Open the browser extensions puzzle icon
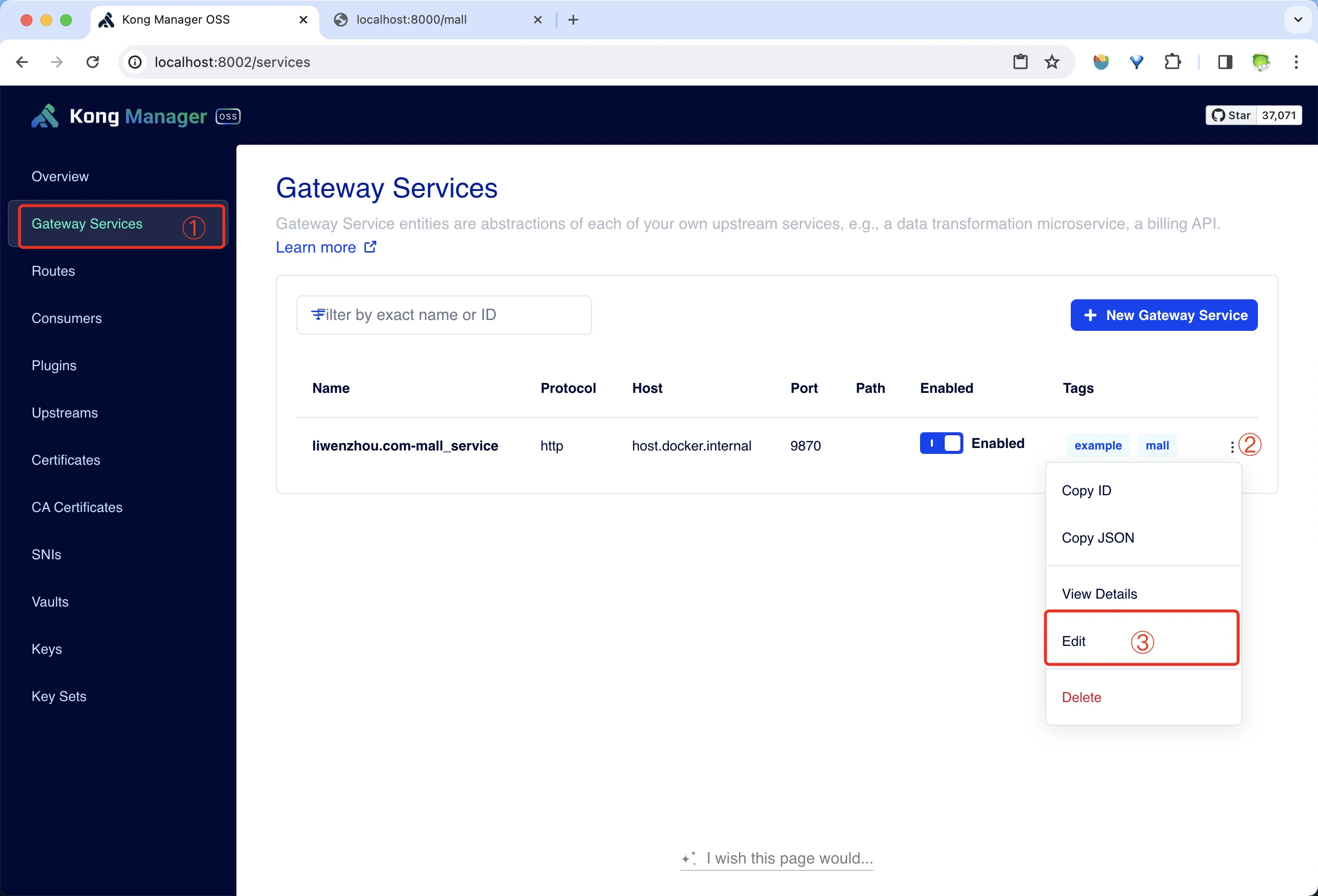Screen dimensions: 1318x896 coord(1172,62)
